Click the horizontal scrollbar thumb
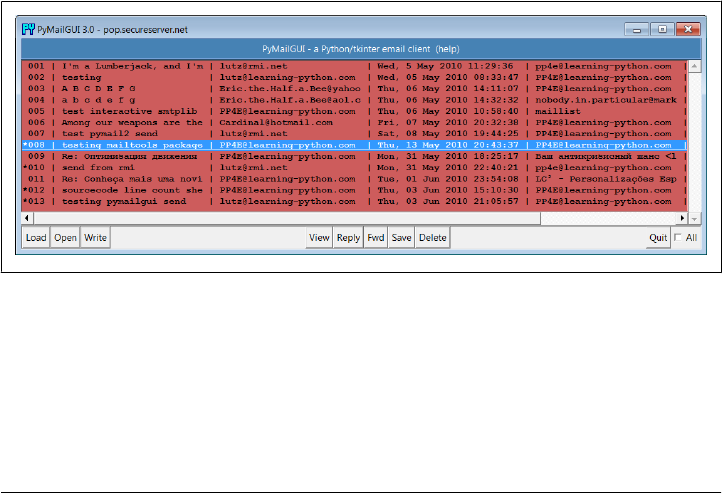This screenshot has width=722, height=493. click(x=286, y=218)
